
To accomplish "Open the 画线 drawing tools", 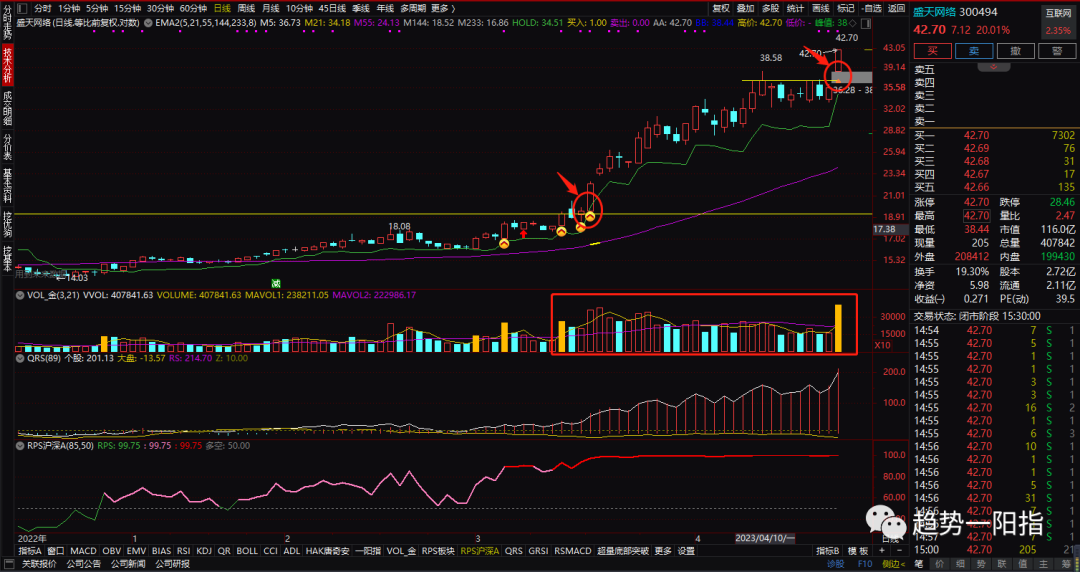I will (x=820, y=8).
